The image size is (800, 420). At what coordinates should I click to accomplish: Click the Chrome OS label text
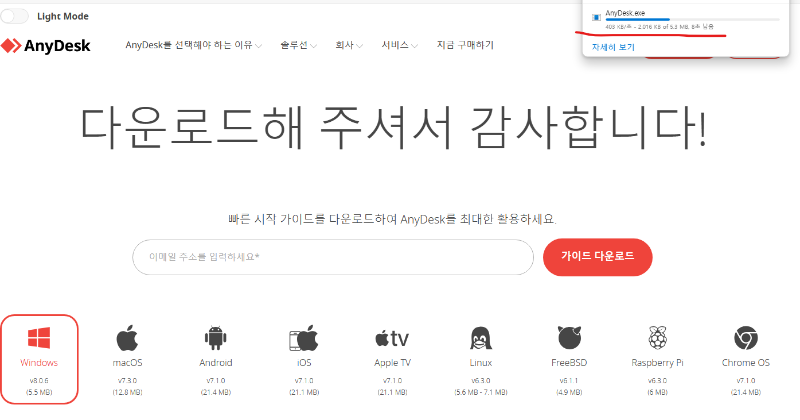point(745,363)
